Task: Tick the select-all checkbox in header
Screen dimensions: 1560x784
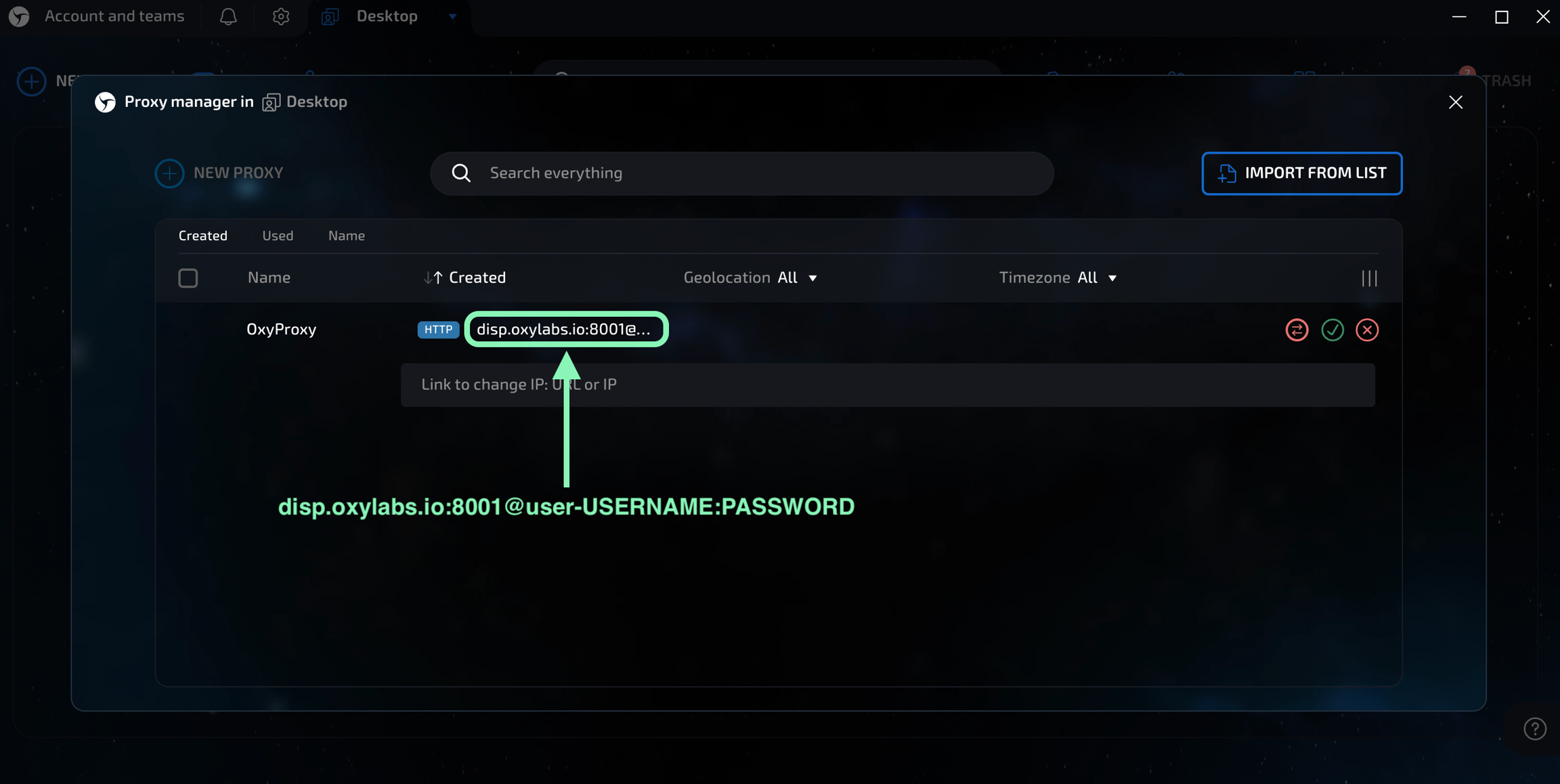Action: coord(188,278)
